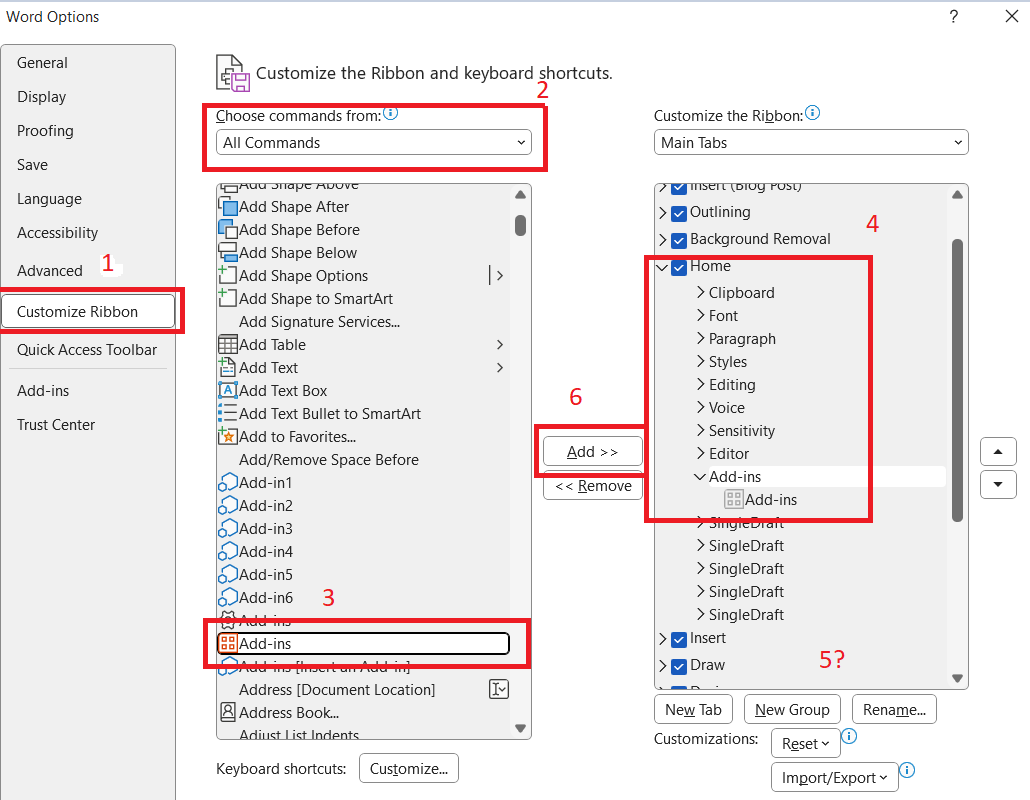Click the Add Text Box icon
The height and width of the screenshot is (800, 1030).
[228, 390]
